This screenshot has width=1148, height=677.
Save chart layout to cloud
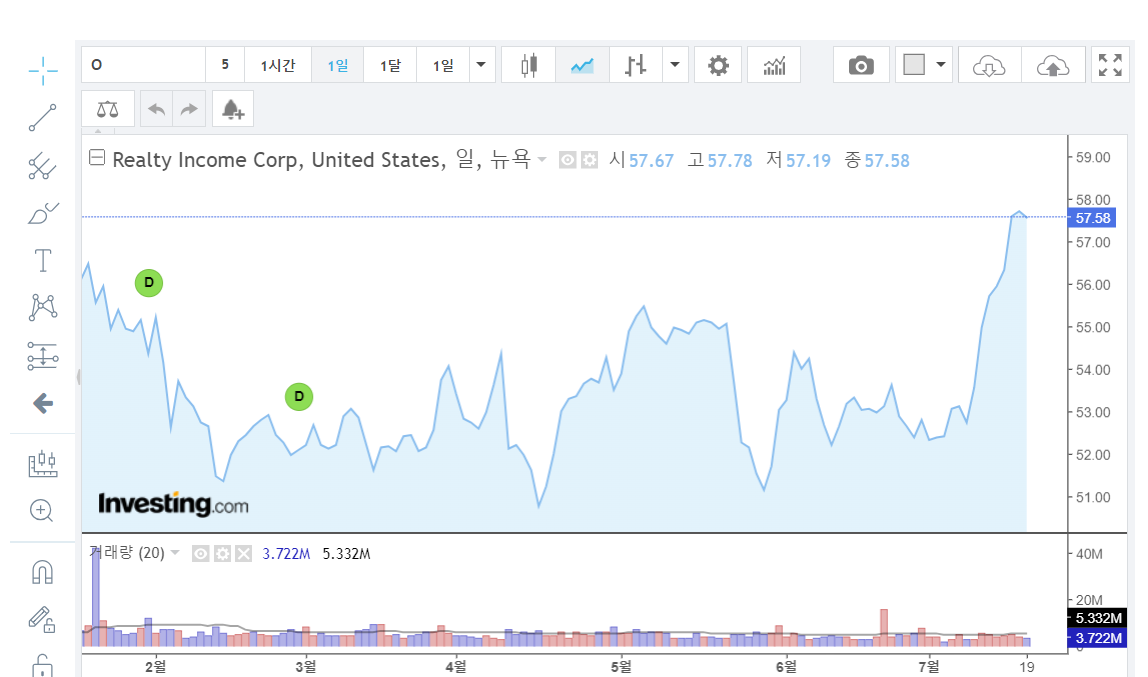point(1053,65)
